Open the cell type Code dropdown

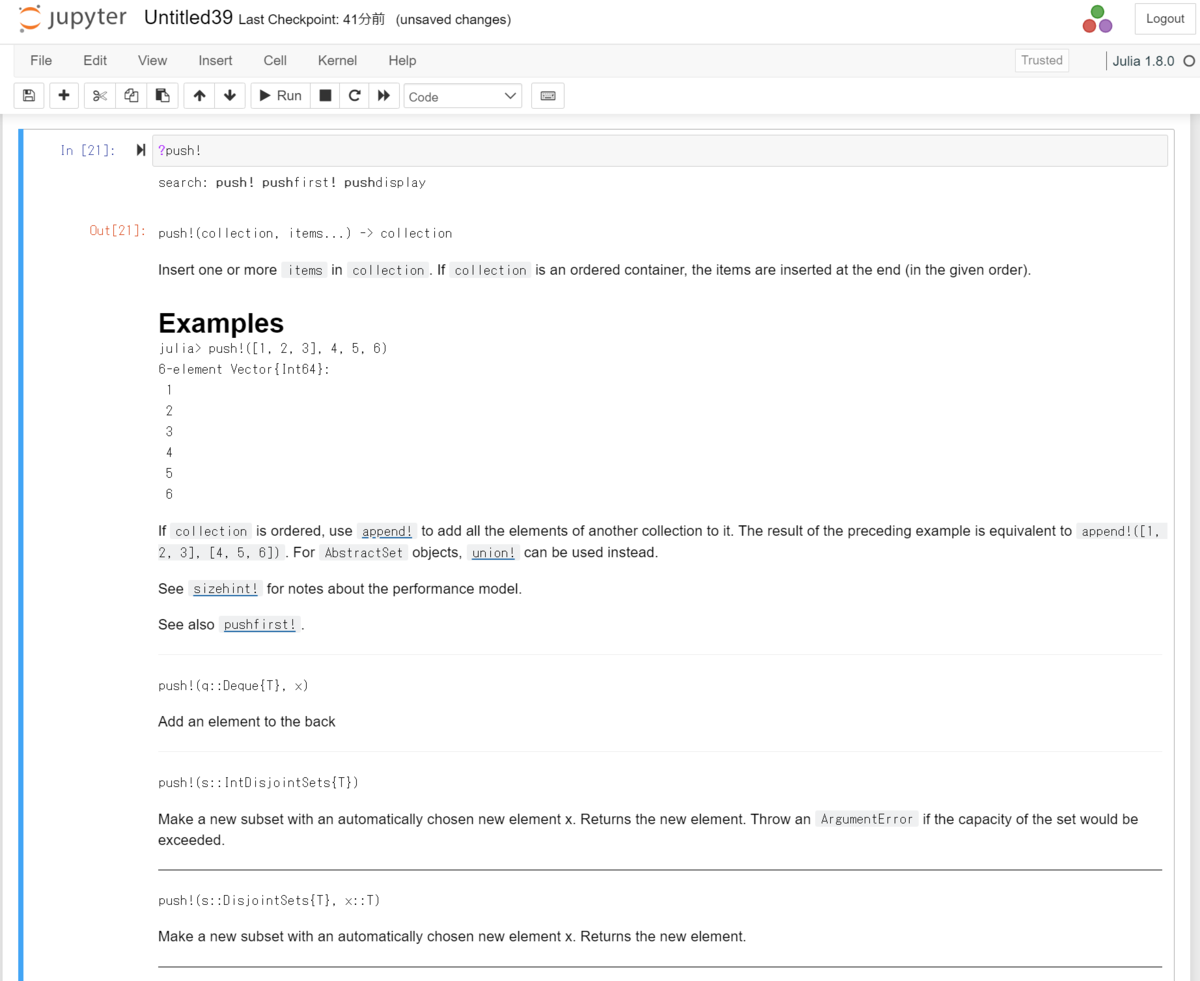(463, 96)
